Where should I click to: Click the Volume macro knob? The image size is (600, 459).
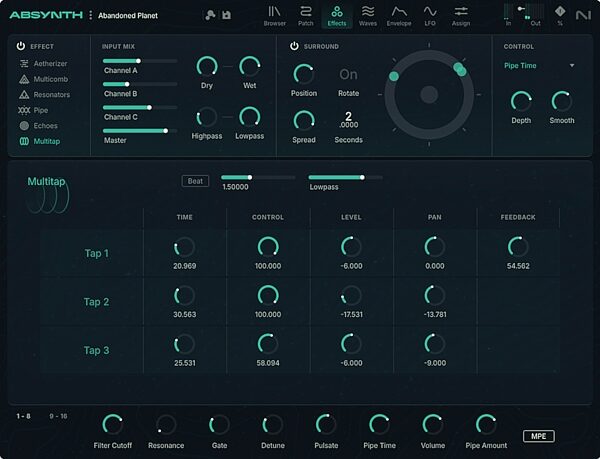433,425
